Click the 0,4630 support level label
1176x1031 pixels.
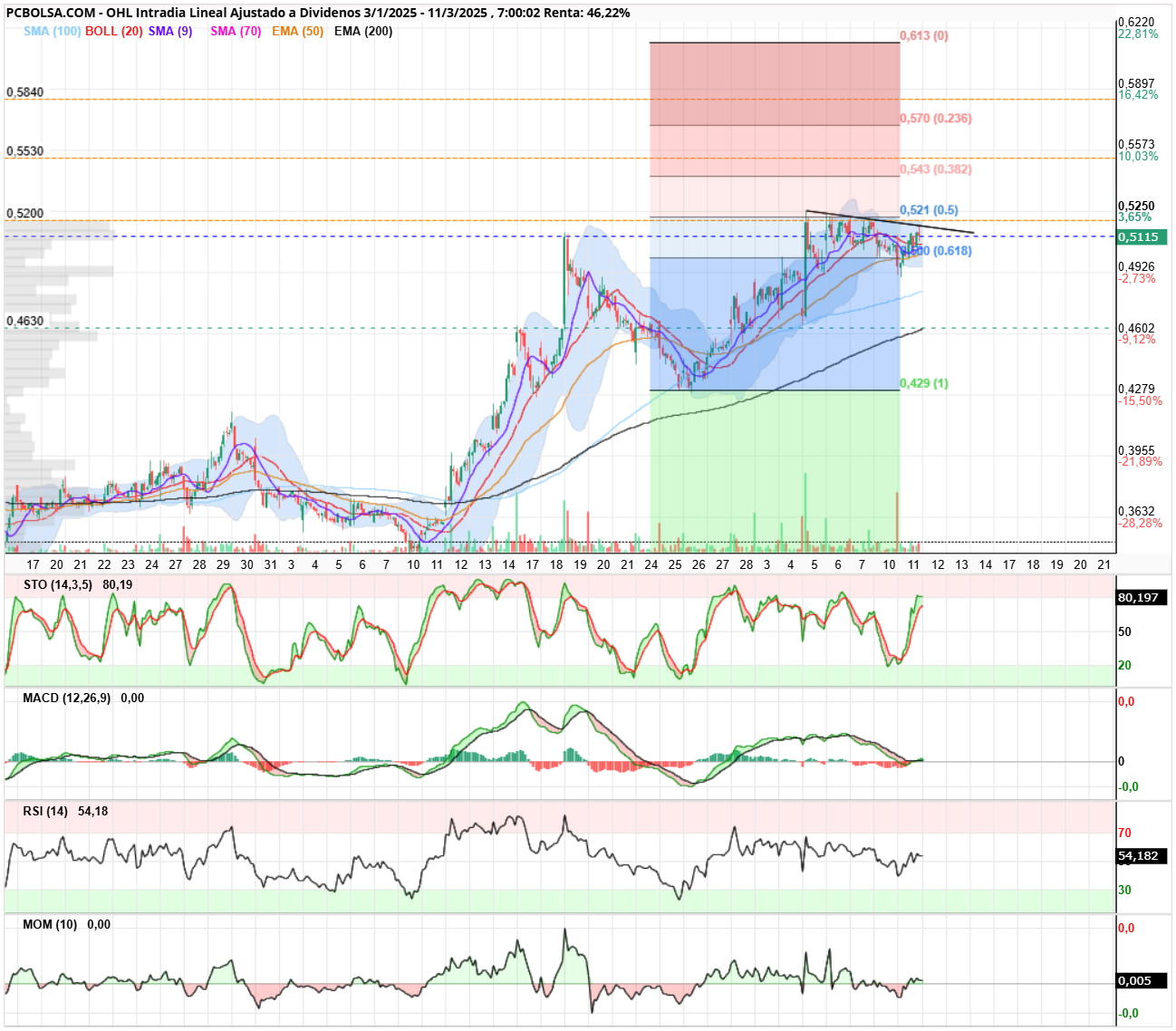[24, 321]
